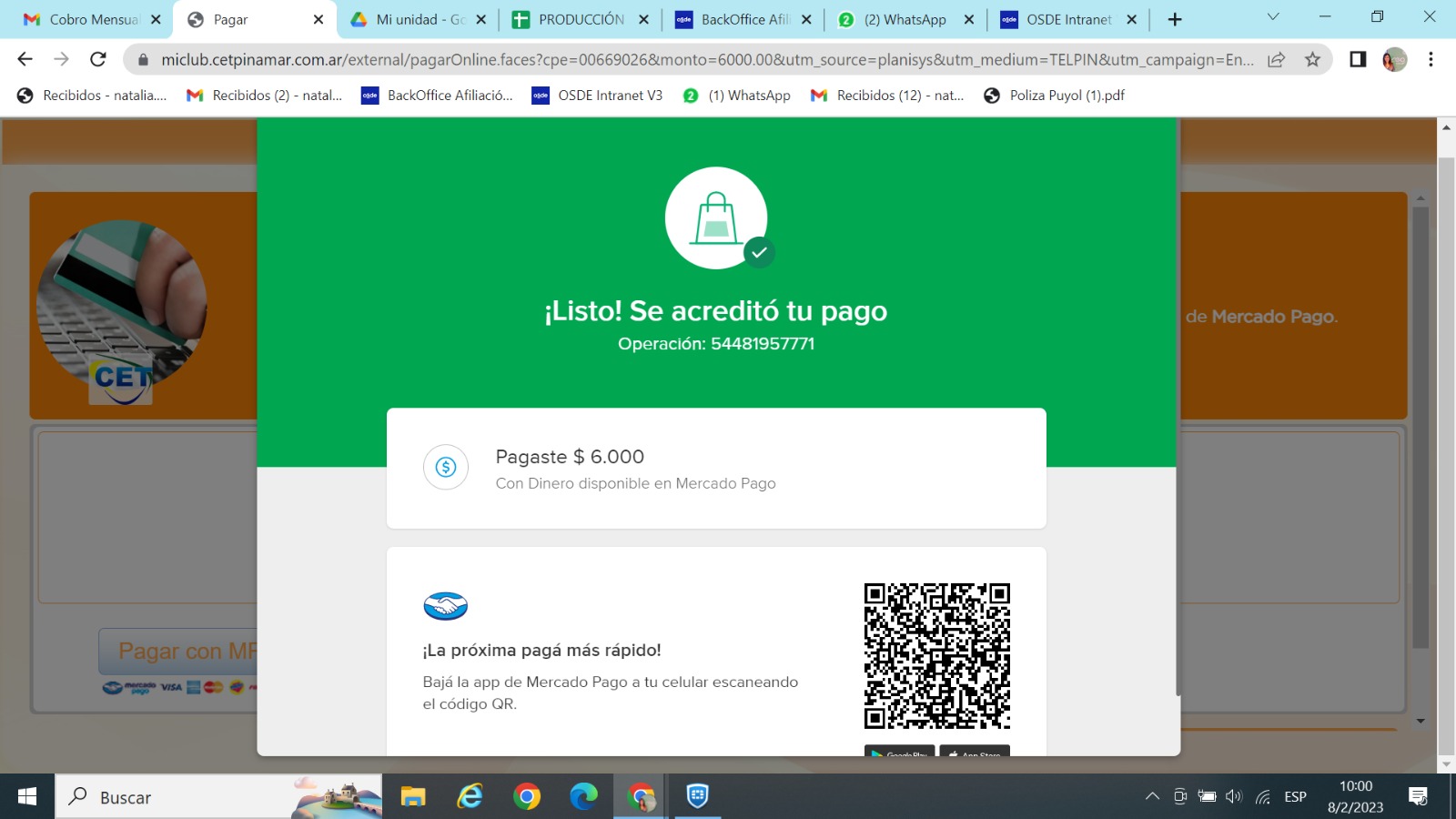This screenshot has height=819, width=1456.
Task: Open Chrome three-dot menu
Action: pyautogui.click(x=1431, y=60)
